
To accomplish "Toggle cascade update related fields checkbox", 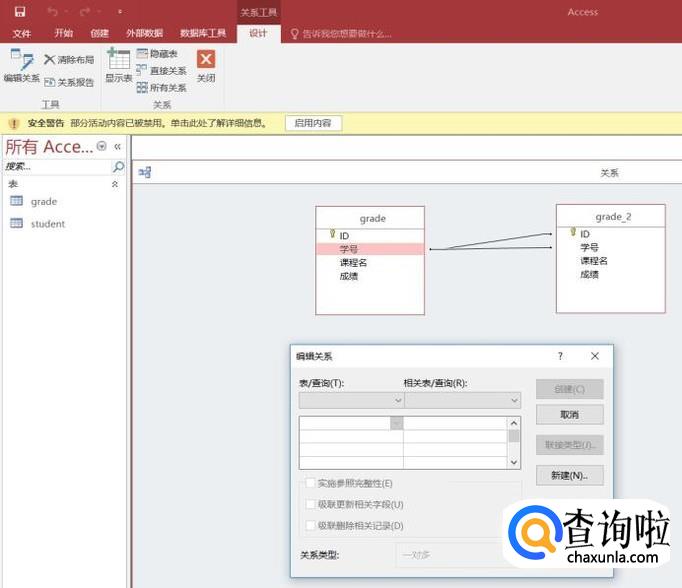I will click(311, 504).
